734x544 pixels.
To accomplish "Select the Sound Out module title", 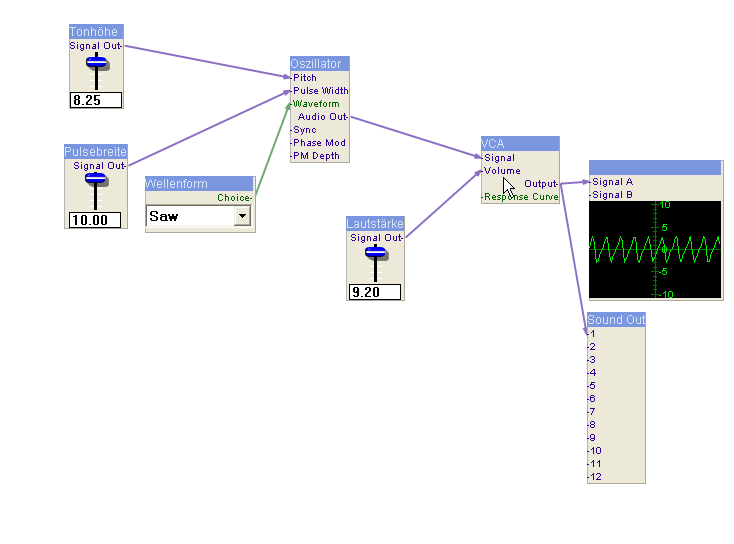I will 616,320.
